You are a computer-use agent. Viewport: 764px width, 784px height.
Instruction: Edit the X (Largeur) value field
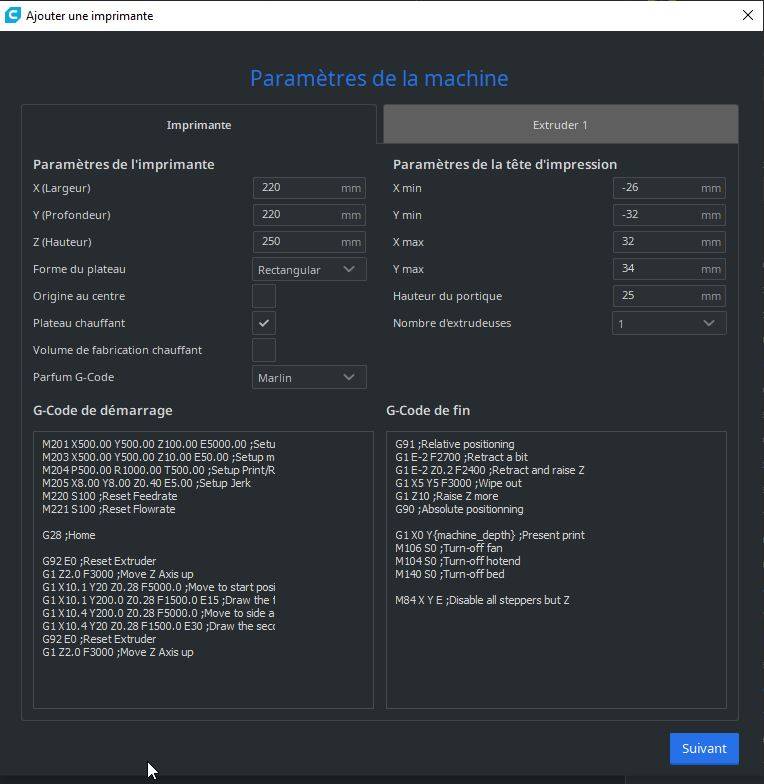point(309,188)
